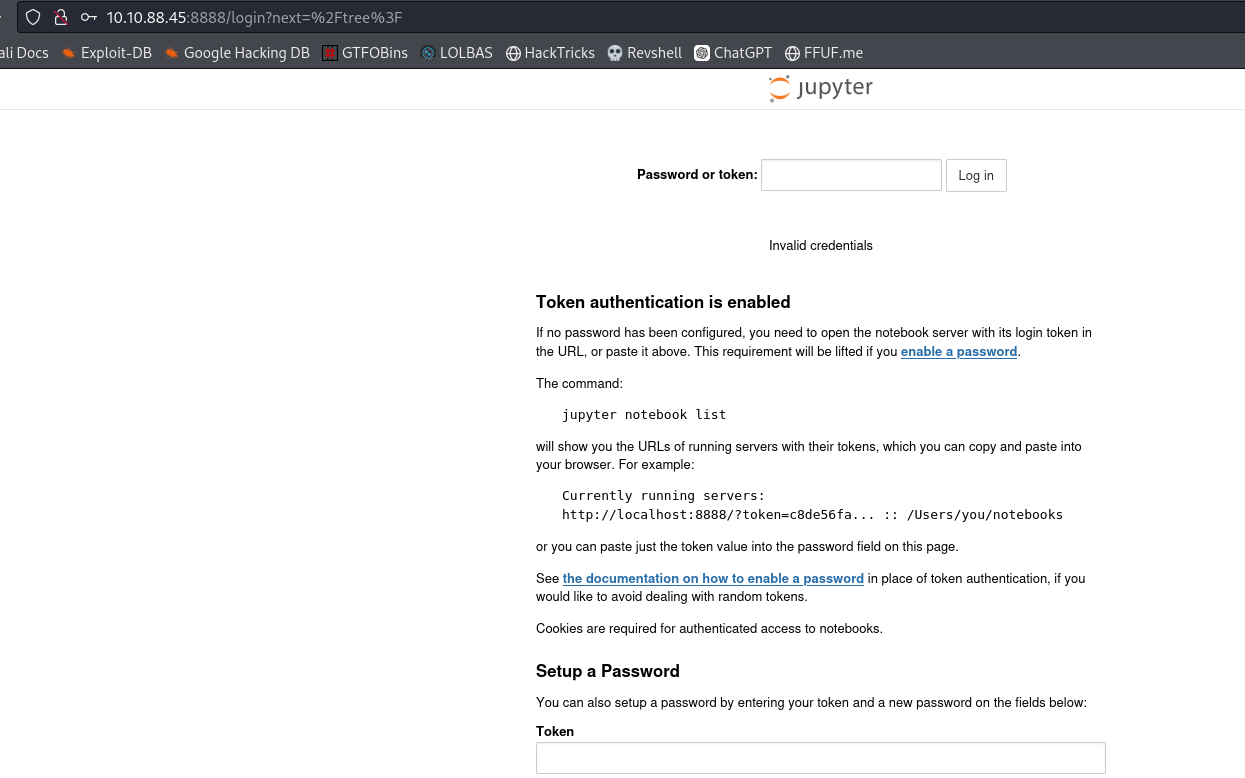Image resolution: width=1245 pixels, height=778 pixels.
Task: Click the Google Hacking DB favicon
Action: pyautogui.click(x=172, y=53)
